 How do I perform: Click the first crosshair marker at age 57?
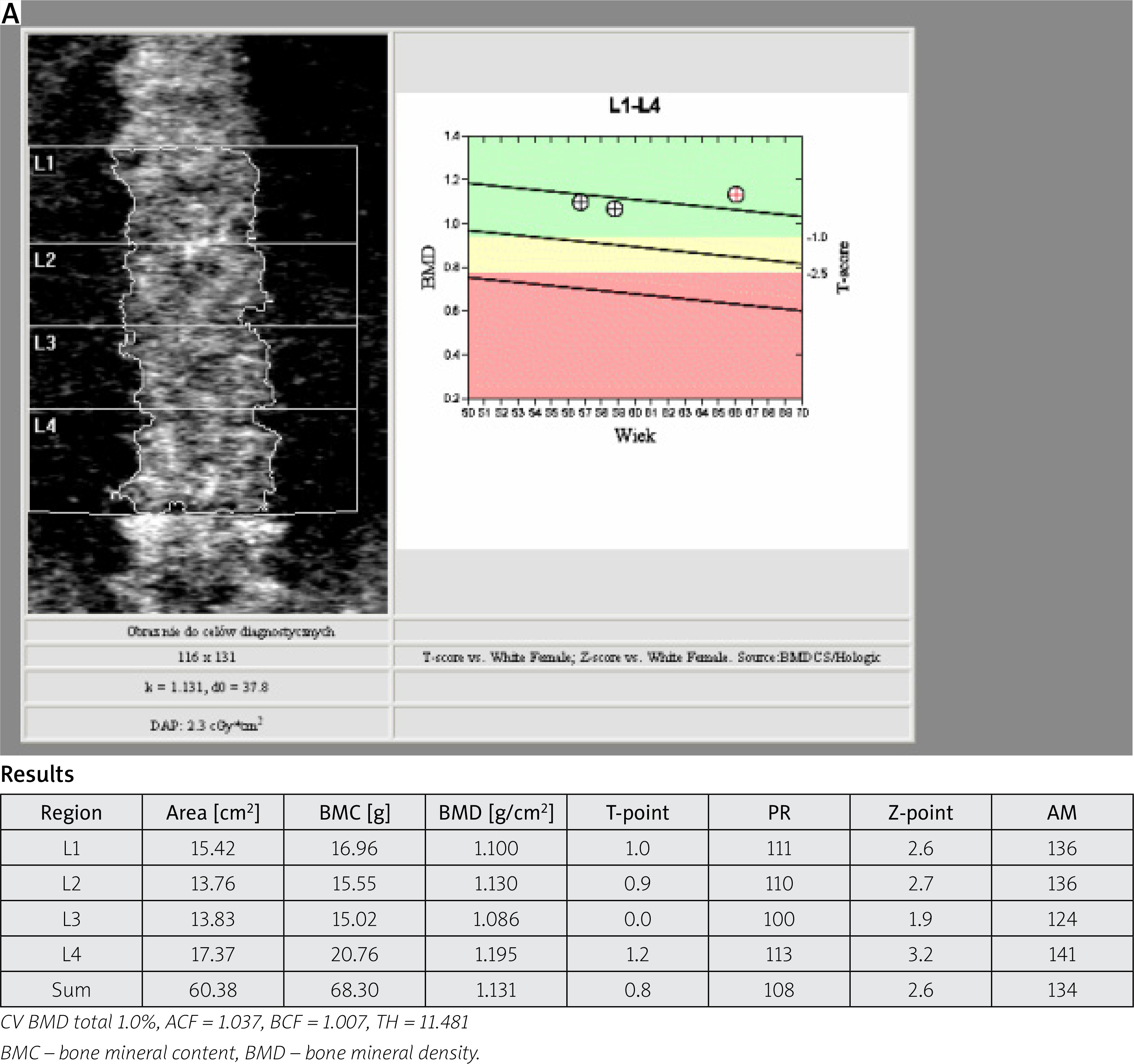[x=580, y=202]
